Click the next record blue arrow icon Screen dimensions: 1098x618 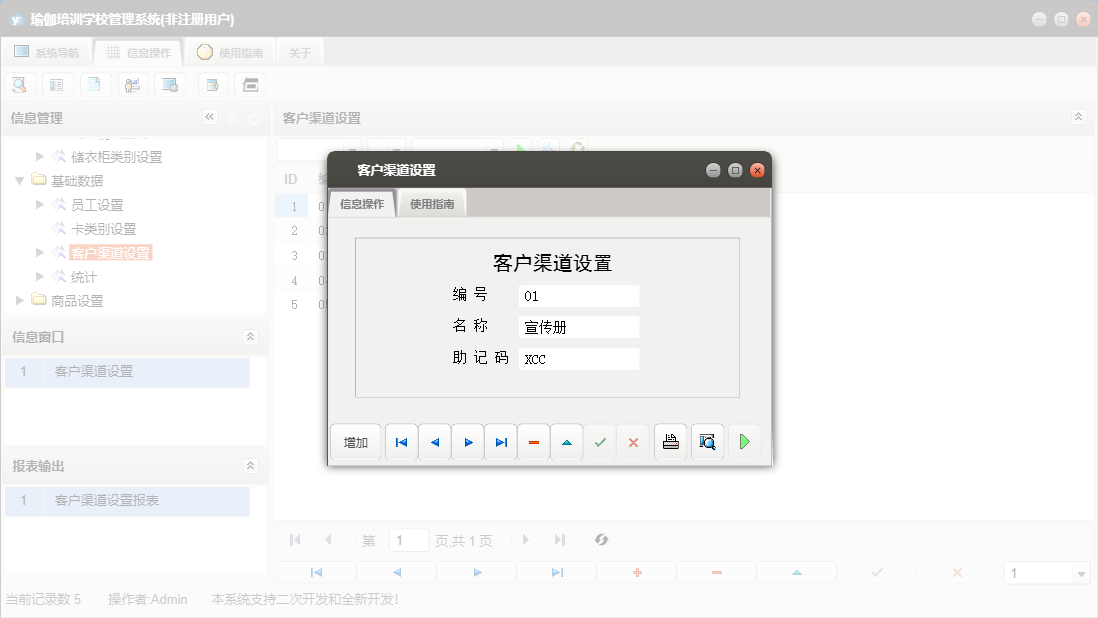pos(467,441)
